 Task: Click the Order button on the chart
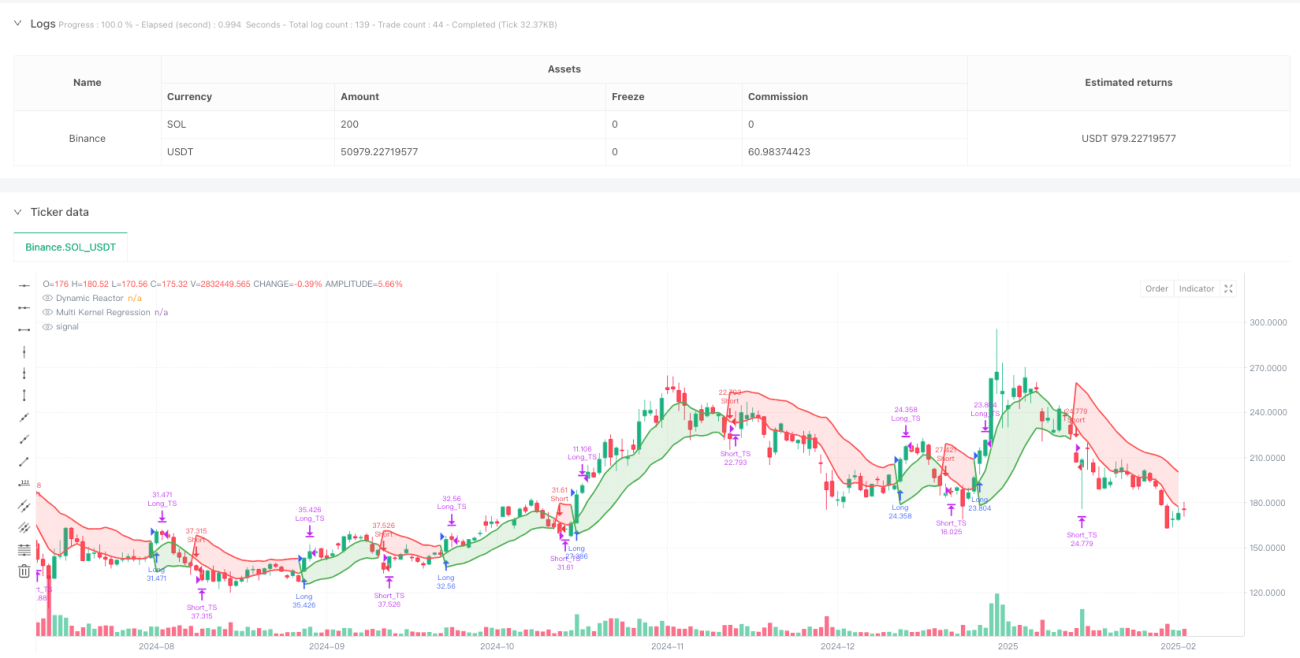[1157, 289]
